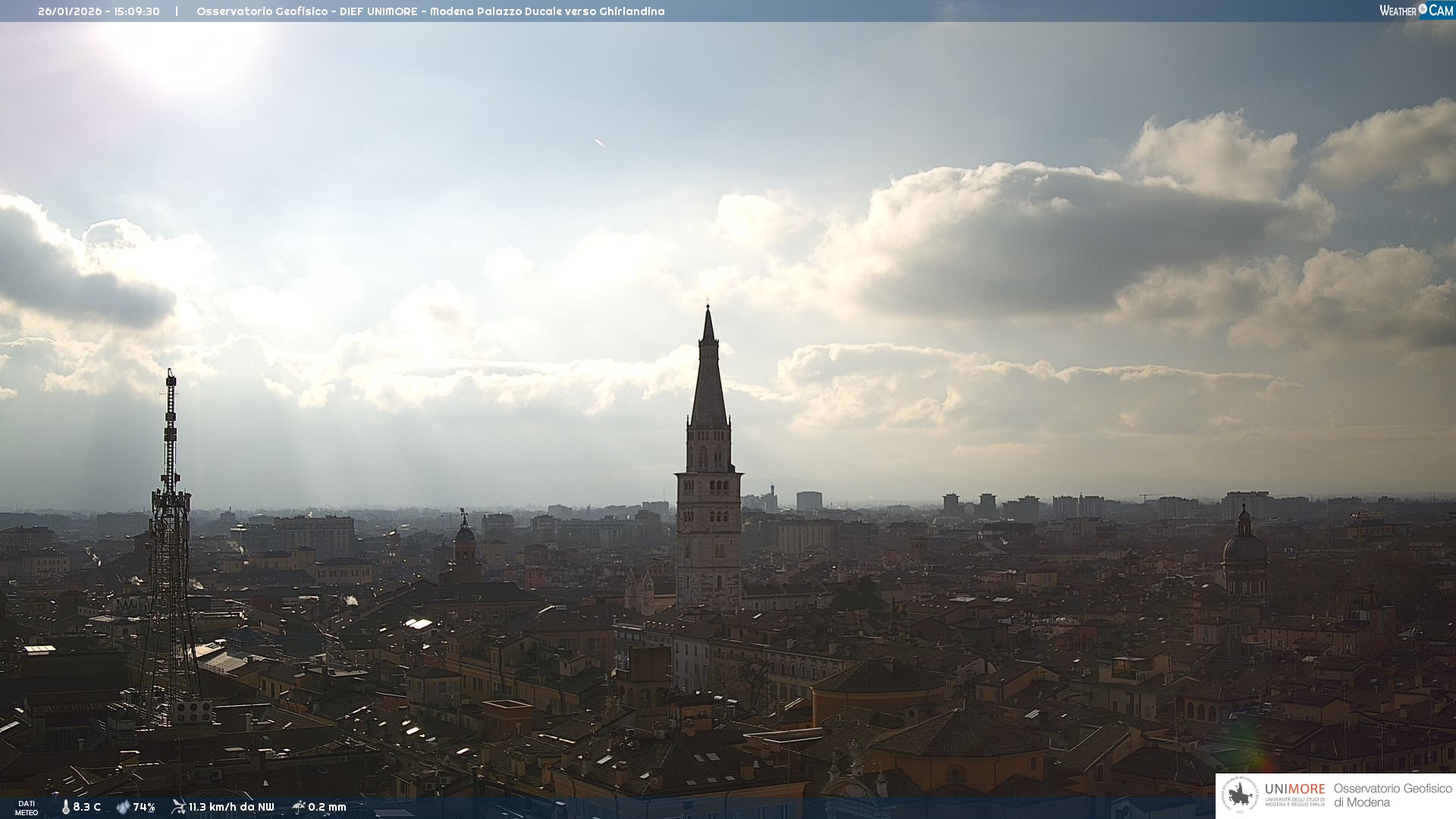
Task: Click the 0.2 mm rainfall value
Action: pos(327,807)
